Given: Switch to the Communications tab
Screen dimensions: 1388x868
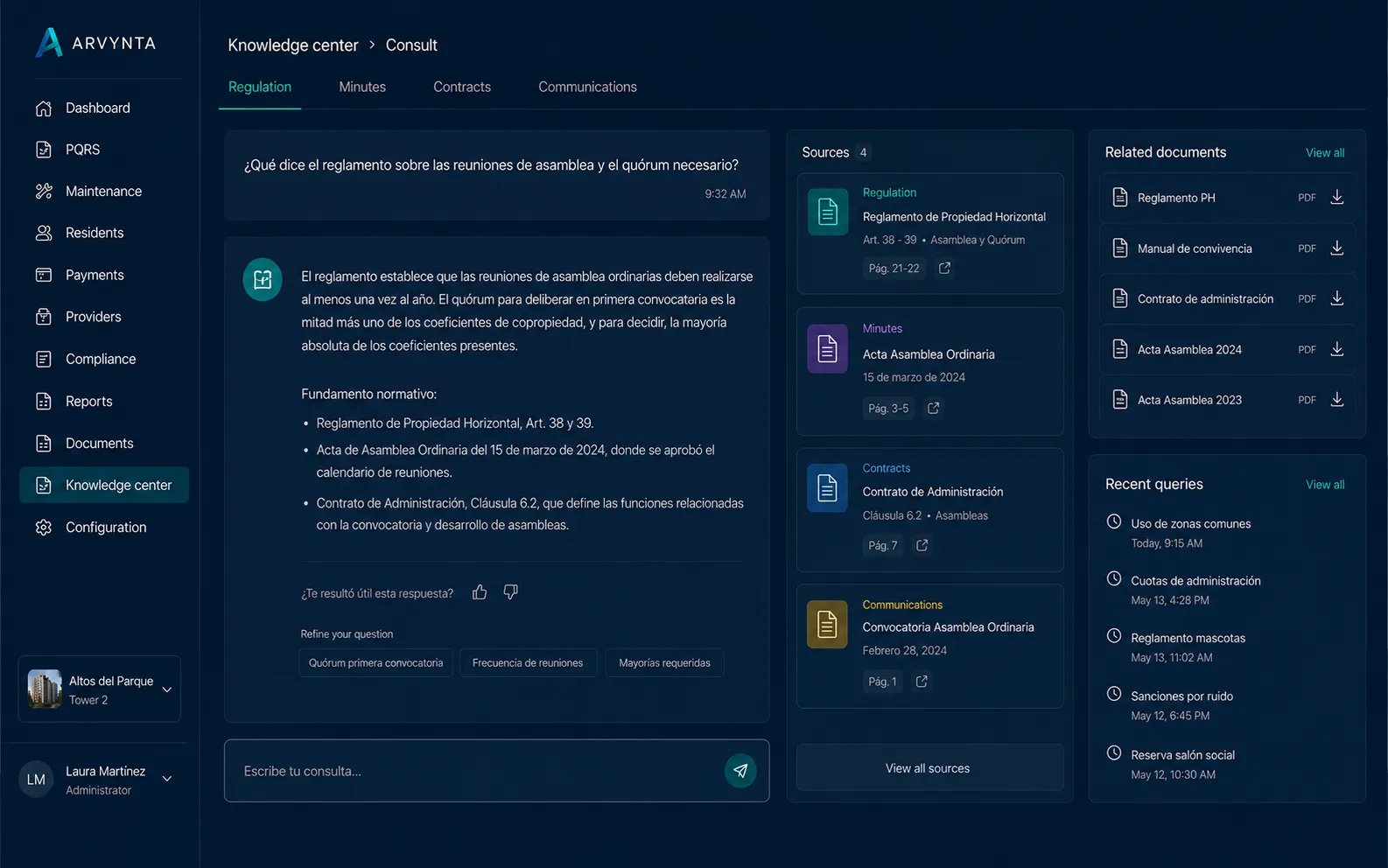Looking at the screenshot, I should 587,87.
